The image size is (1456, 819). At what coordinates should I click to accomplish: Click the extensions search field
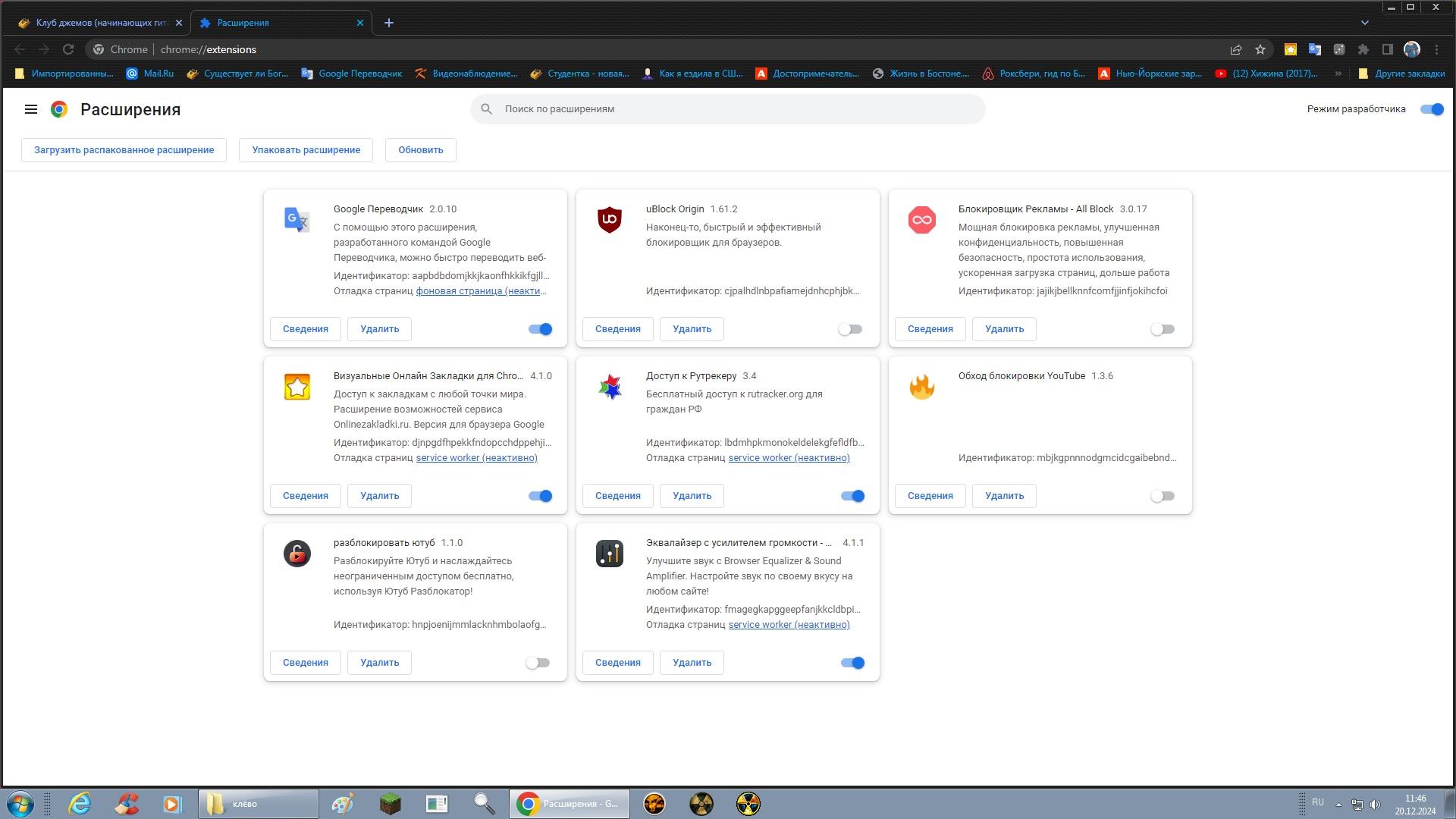click(728, 109)
